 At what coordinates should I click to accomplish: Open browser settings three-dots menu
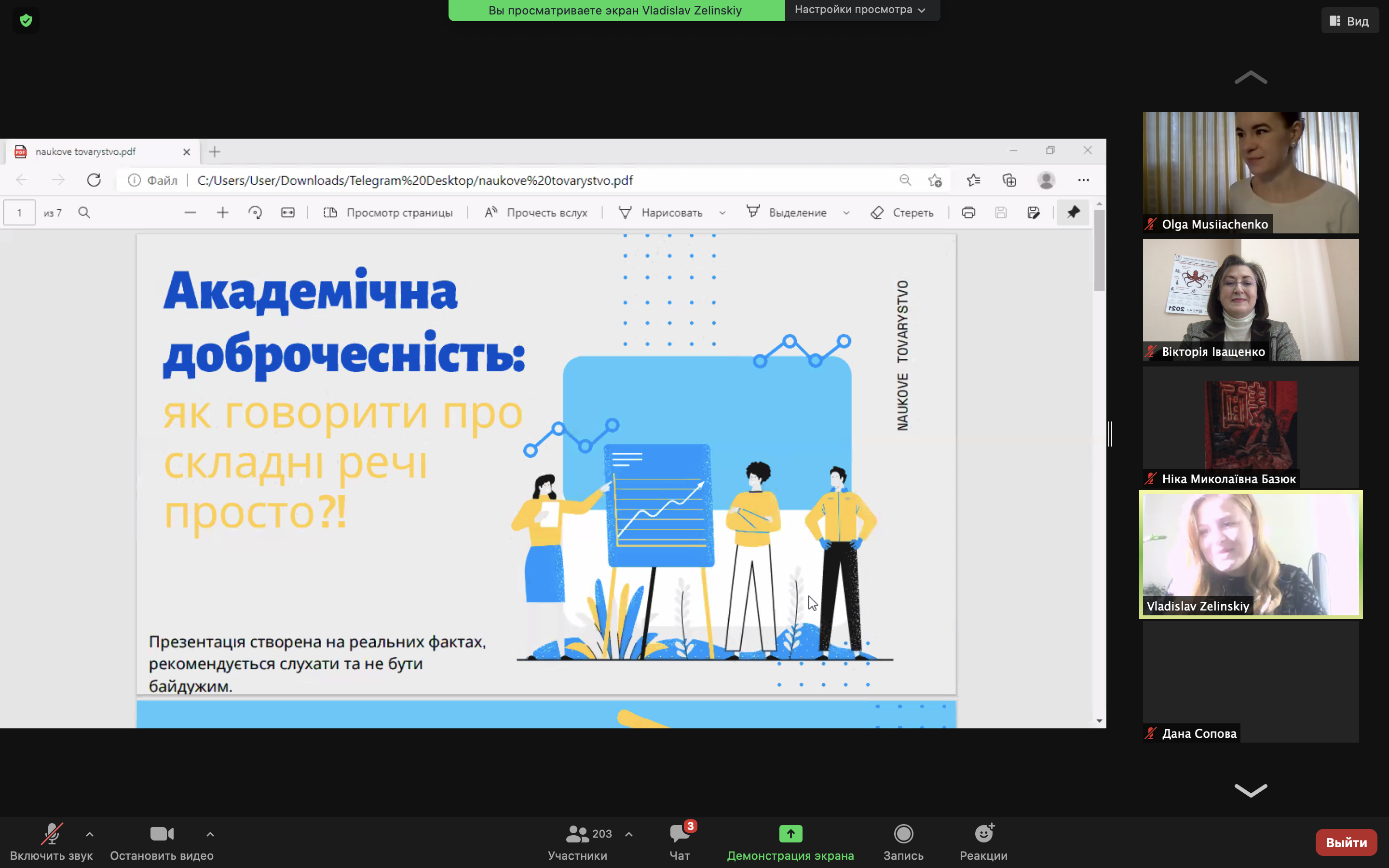(x=1083, y=180)
